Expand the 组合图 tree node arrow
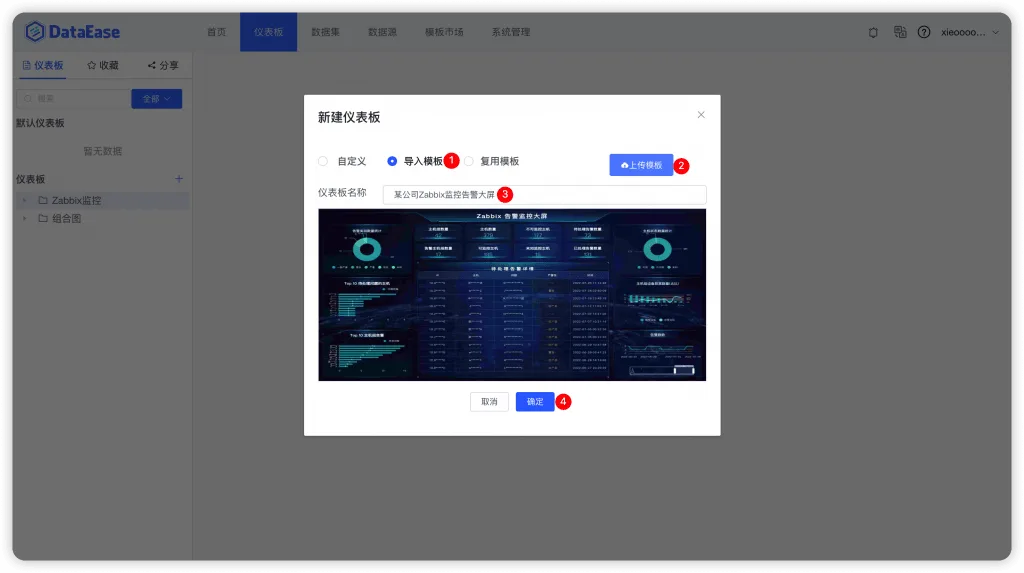The image size is (1024, 573). (25, 218)
